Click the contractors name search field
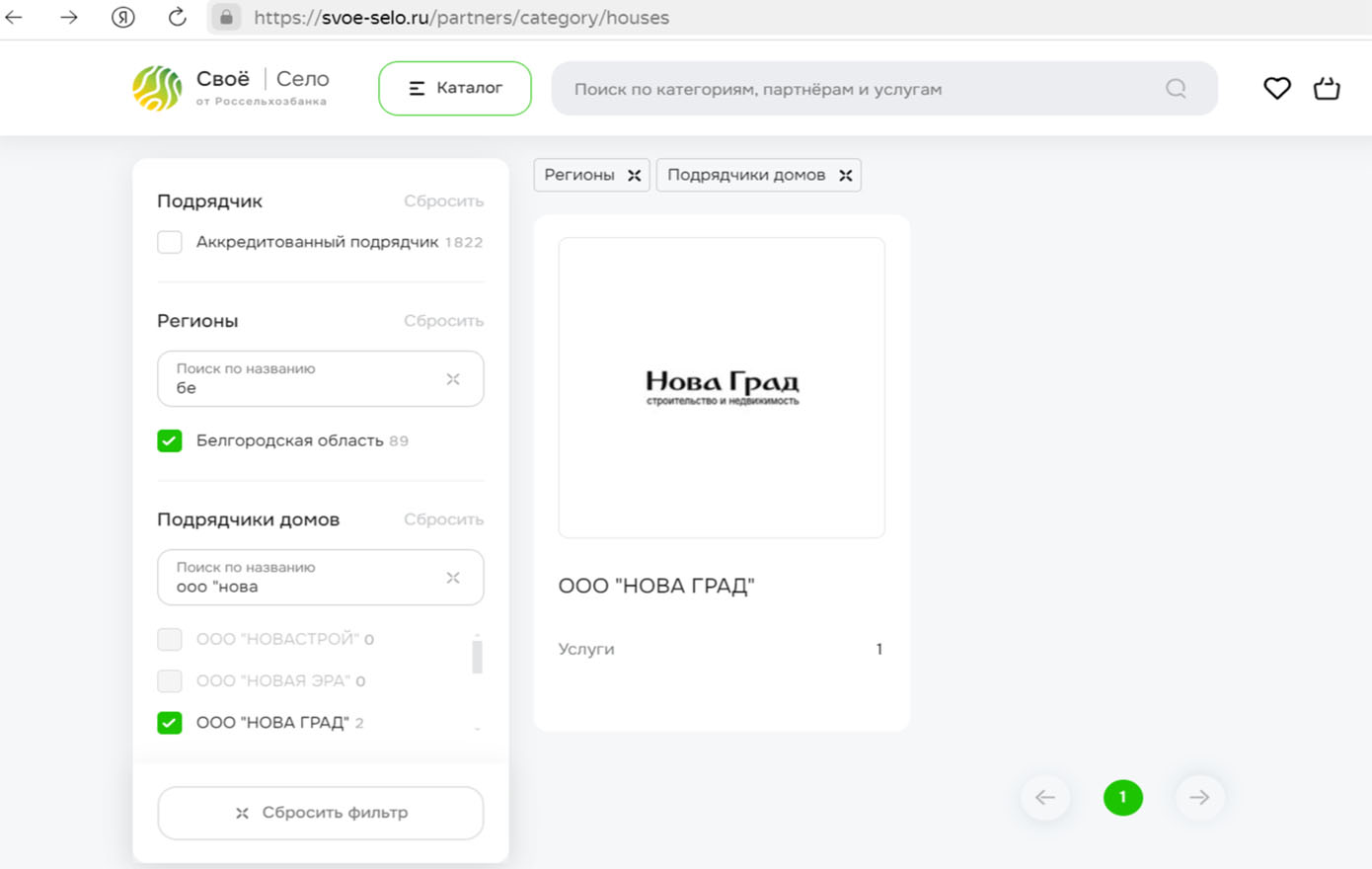This screenshot has height=869, width=1372. [321, 577]
